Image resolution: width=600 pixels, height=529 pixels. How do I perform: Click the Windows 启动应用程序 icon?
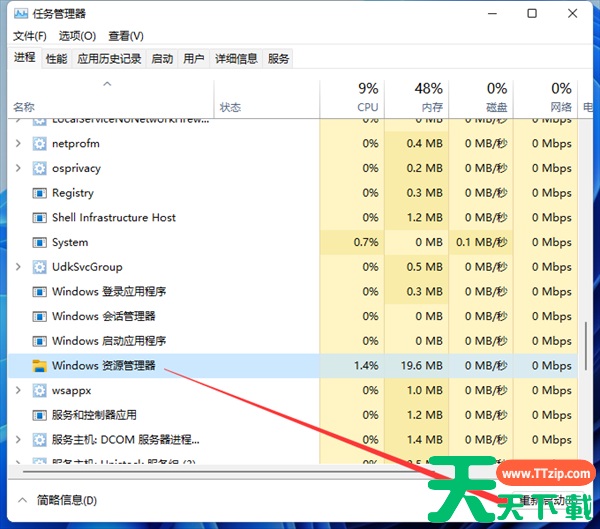(39, 341)
